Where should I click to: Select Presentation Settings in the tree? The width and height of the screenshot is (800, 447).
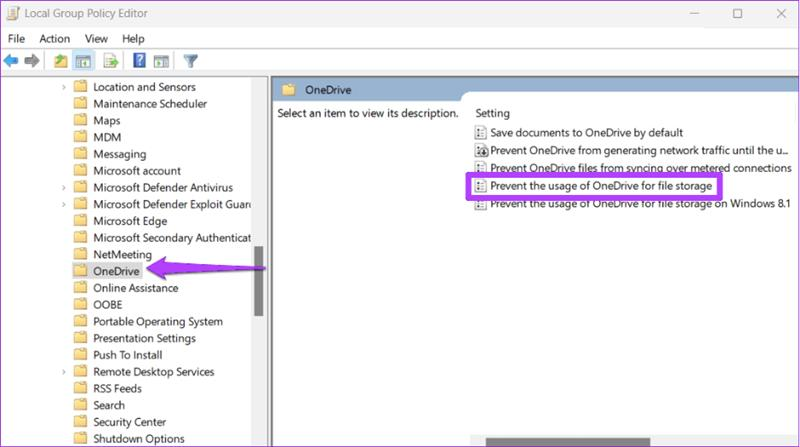click(x=144, y=338)
